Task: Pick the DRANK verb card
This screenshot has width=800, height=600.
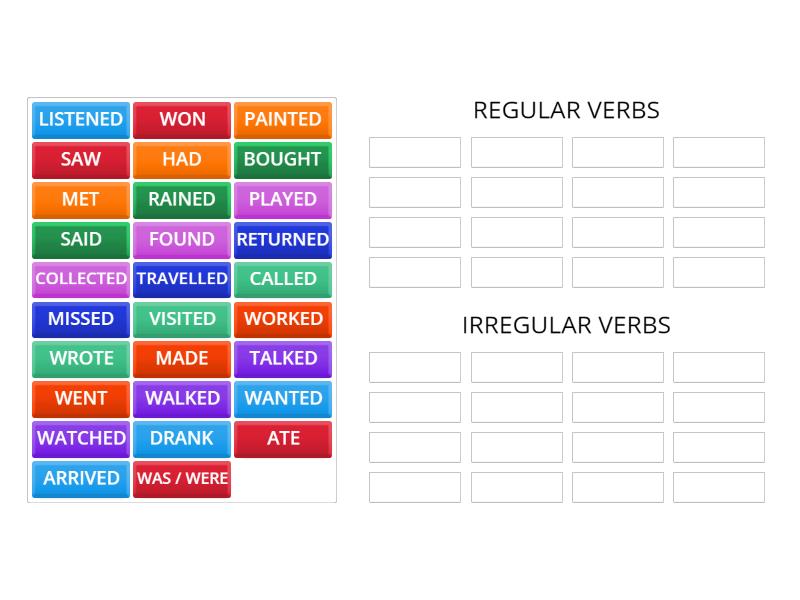Action: click(181, 438)
